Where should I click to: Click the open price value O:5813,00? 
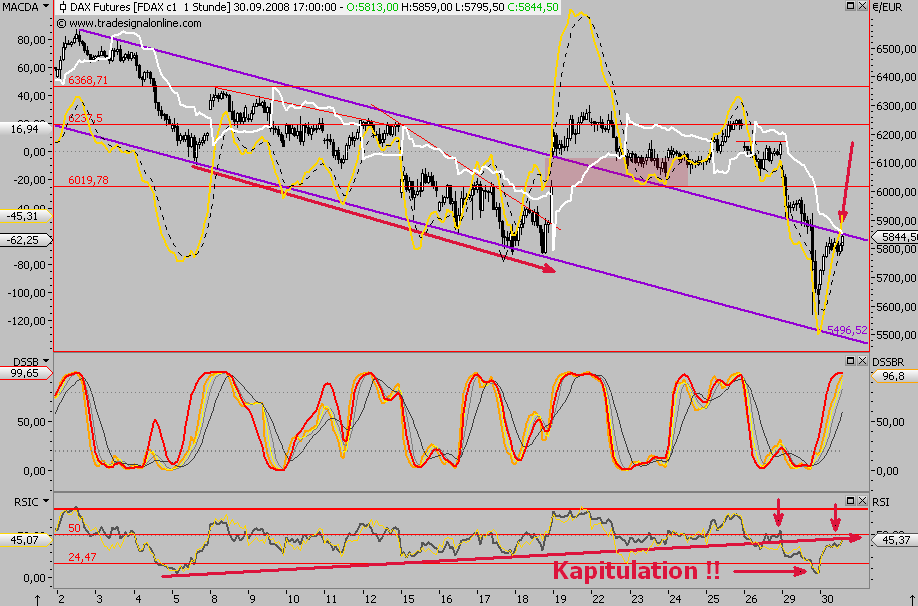[372, 8]
